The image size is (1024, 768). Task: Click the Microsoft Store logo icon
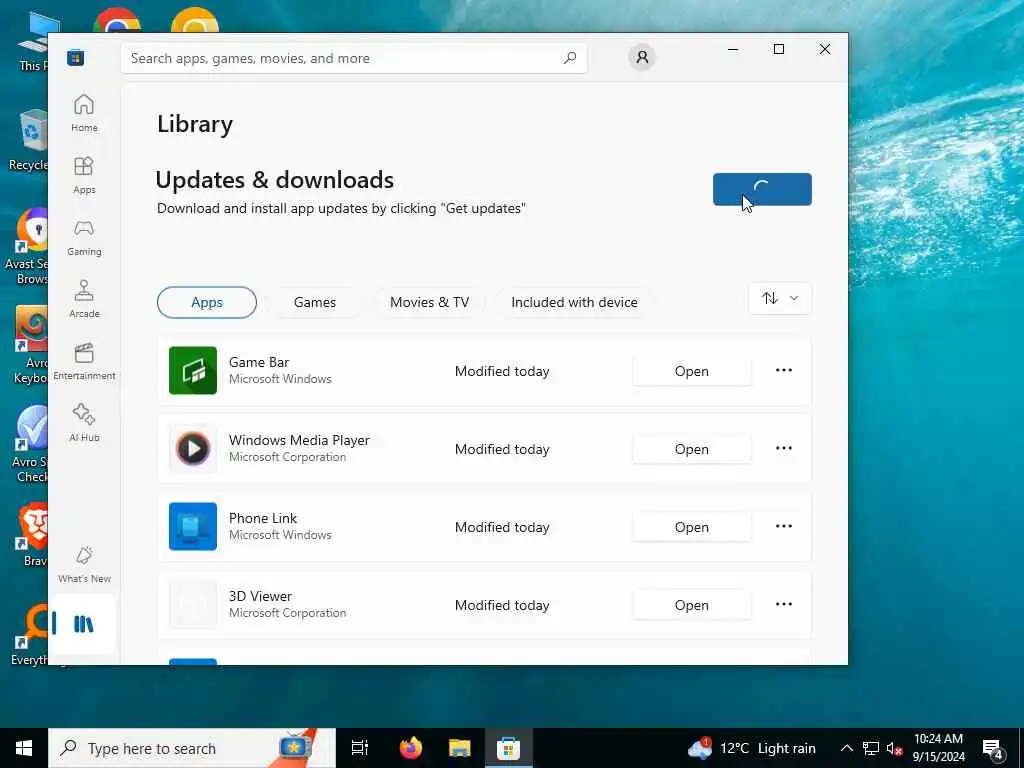76,58
